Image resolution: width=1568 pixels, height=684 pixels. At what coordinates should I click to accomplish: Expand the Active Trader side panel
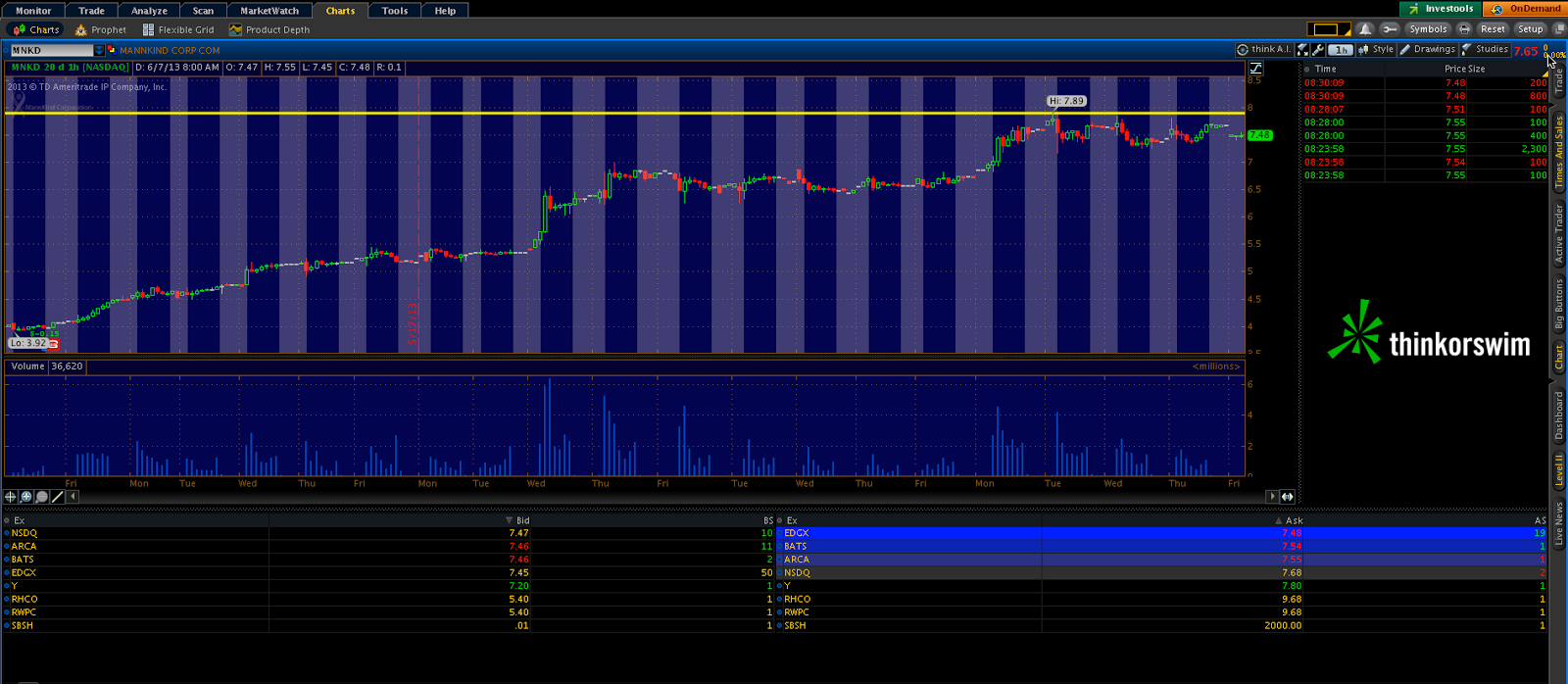click(1559, 233)
